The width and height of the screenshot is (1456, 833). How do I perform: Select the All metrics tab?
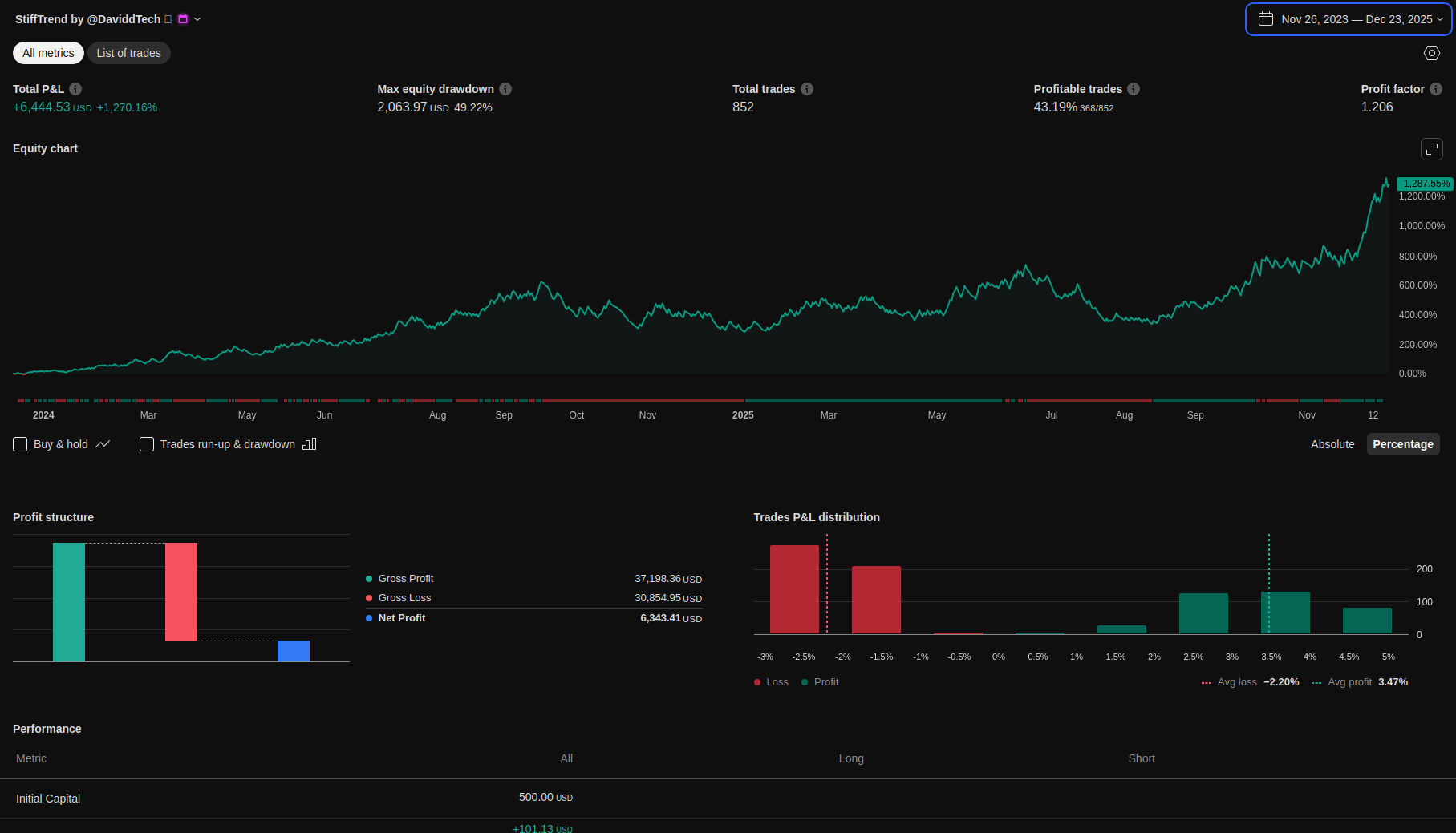point(48,53)
